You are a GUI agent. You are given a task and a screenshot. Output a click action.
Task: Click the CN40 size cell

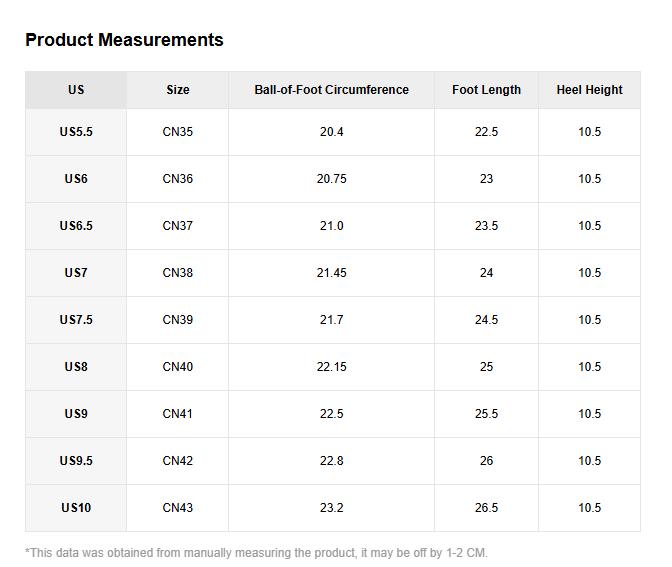point(178,367)
